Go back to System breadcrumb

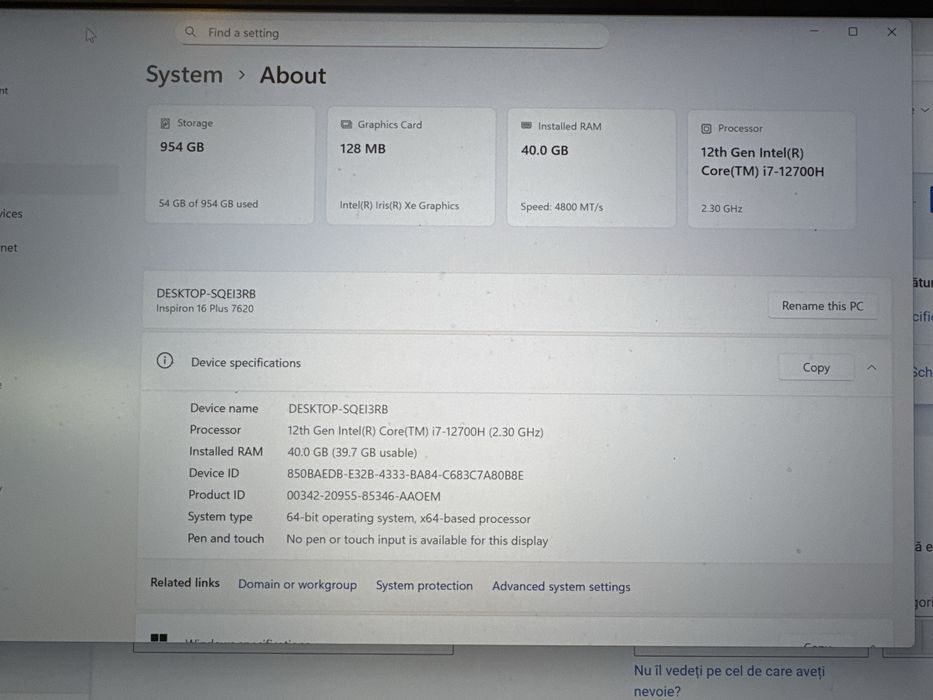tap(184, 75)
